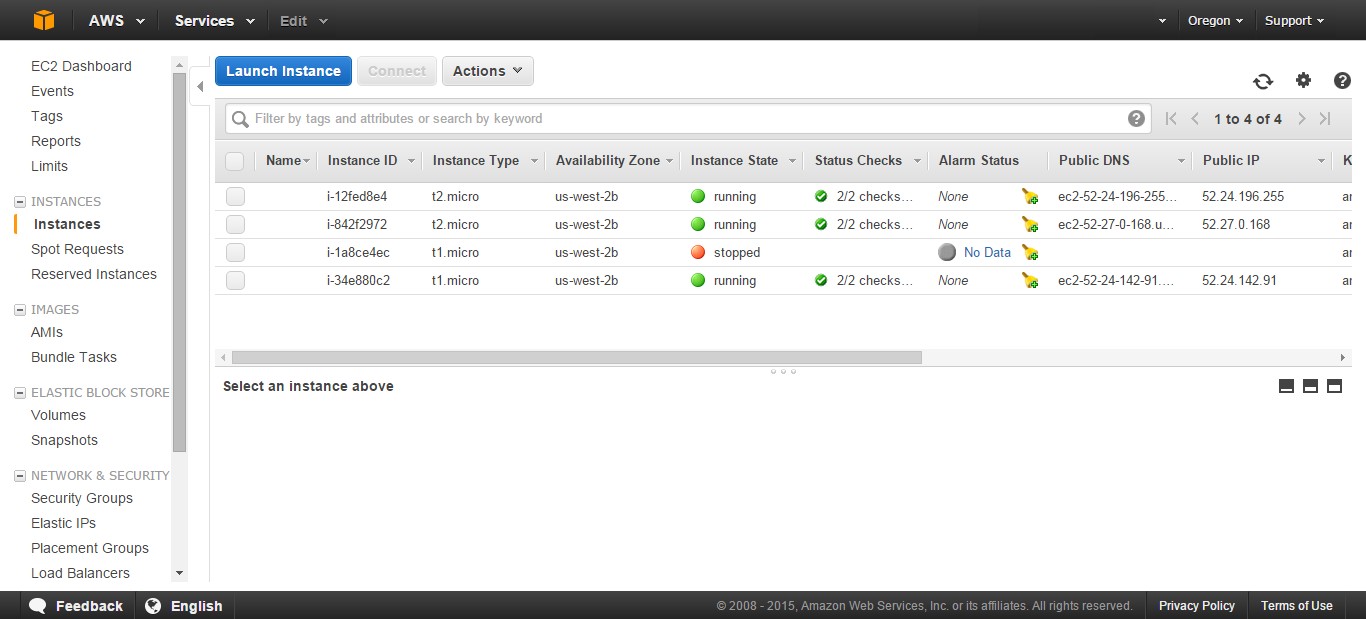Collapse the INSTANCES sidebar section

tap(19, 202)
